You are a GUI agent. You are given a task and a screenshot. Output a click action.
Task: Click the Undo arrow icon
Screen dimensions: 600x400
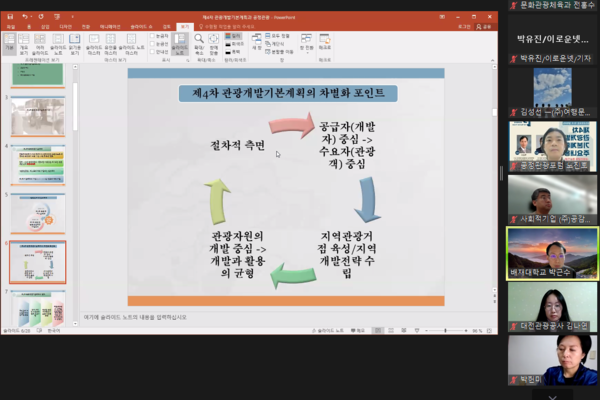tap(24, 16)
